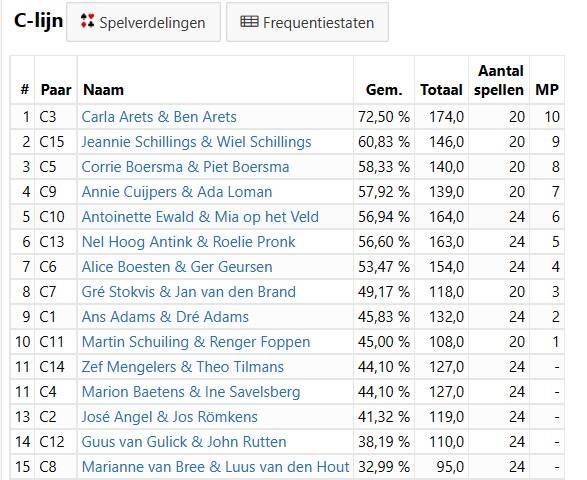The width and height of the screenshot is (587, 480).
Task: Click Antoinette Ewald & Mia op het Veld
Action: (200, 217)
